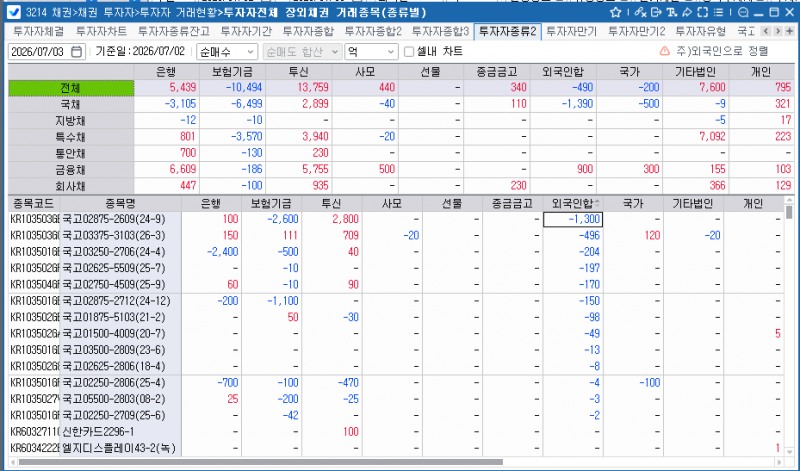Click the 13,759 투신 total cell
The image size is (800, 471).
[299, 88]
